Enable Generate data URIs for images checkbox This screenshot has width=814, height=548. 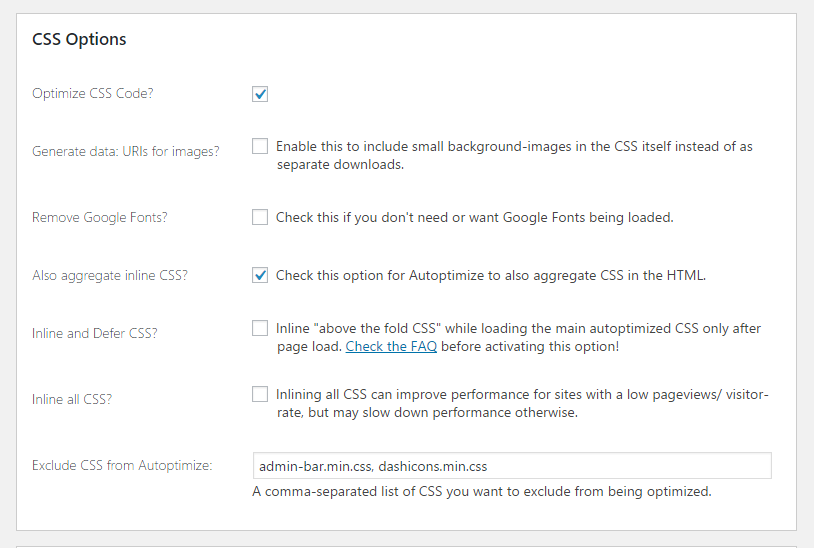pyautogui.click(x=260, y=147)
